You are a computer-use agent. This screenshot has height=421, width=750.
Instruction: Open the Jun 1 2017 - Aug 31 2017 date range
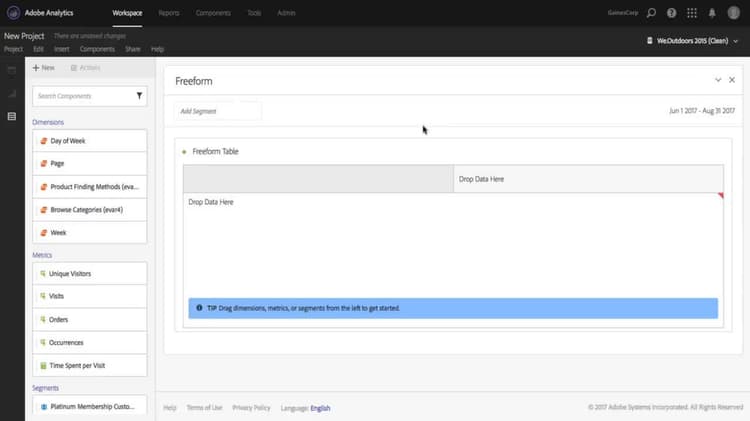click(x=702, y=111)
